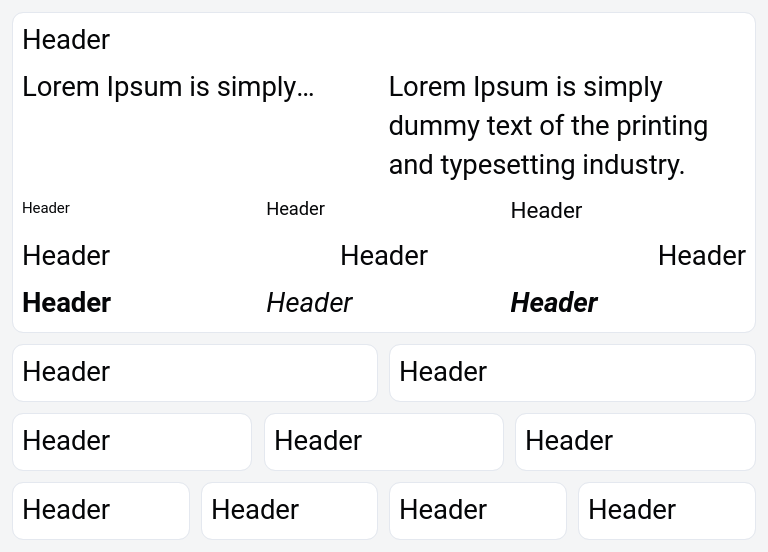Select the last card in the four-card row
The height and width of the screenshot is (552, 768).
pyautogui.click(x=666, y=511)
